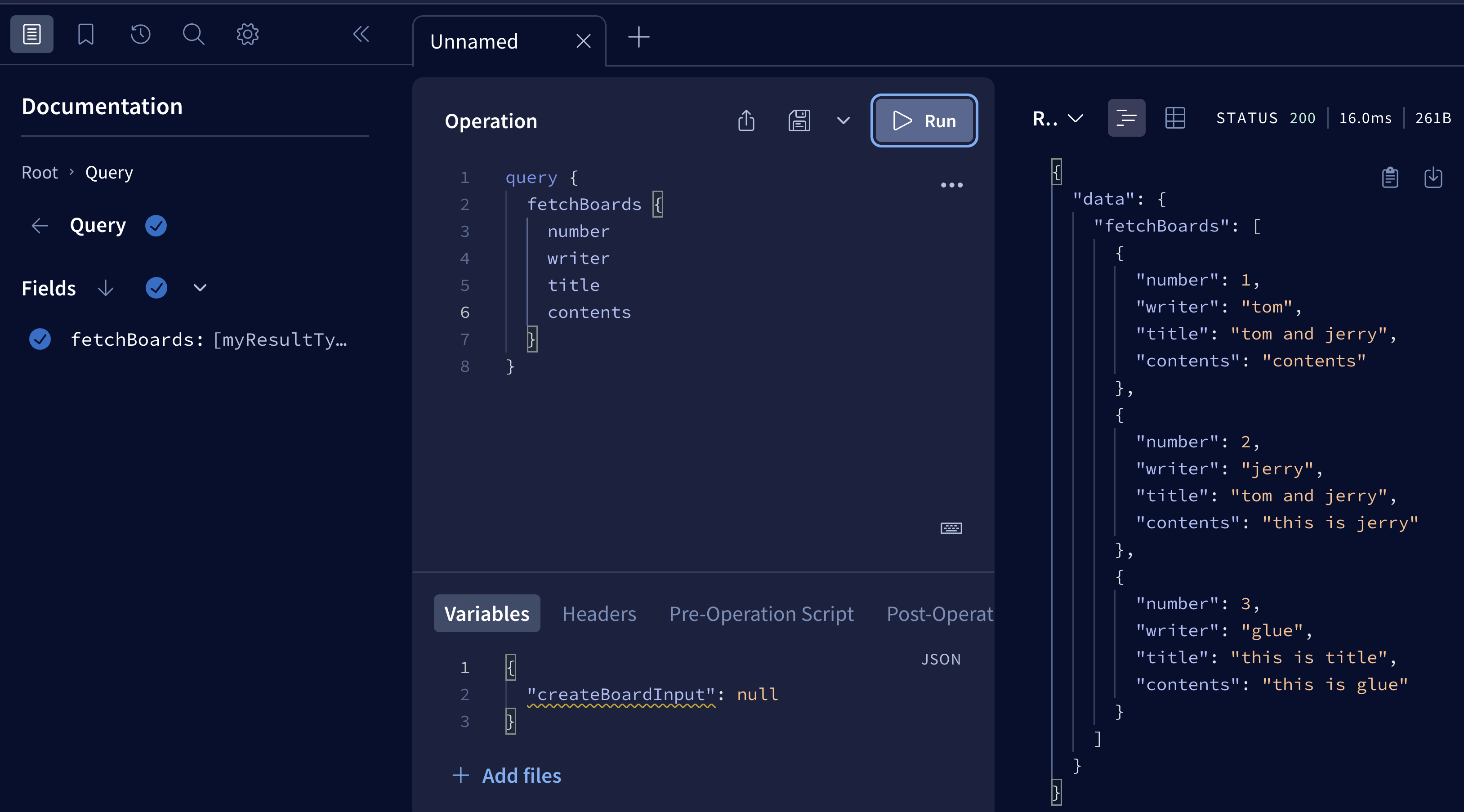Open the bookmarks saved operations icon
1464x812 pixels.
85,34
